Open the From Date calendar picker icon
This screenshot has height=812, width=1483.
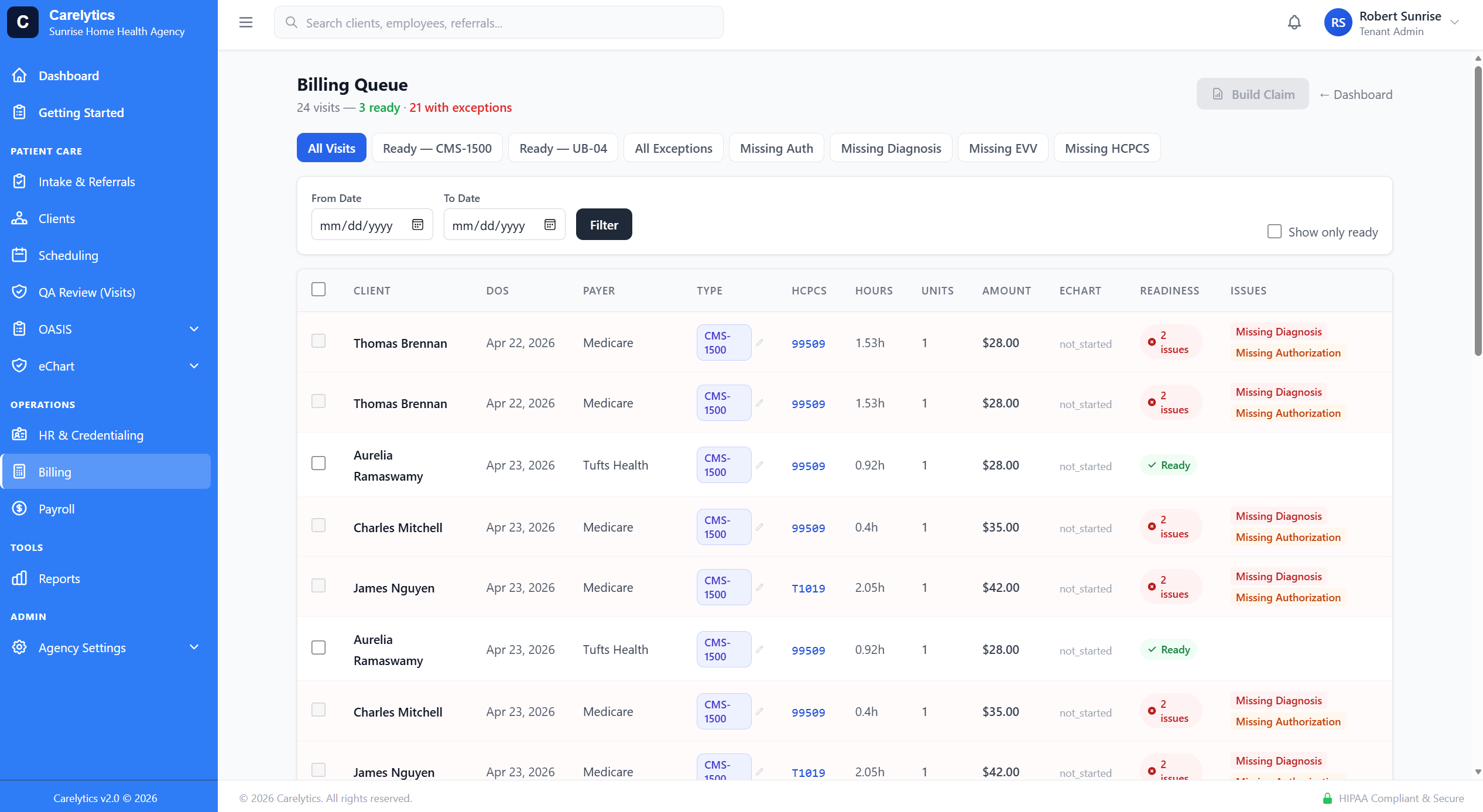[x=417, y=225]
